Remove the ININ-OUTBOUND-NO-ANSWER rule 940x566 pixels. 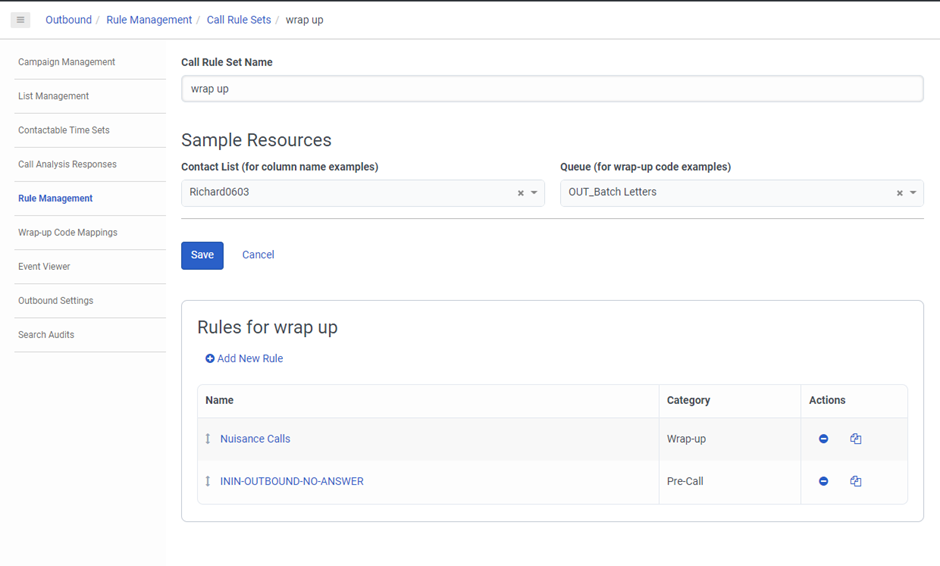[823, 481]
